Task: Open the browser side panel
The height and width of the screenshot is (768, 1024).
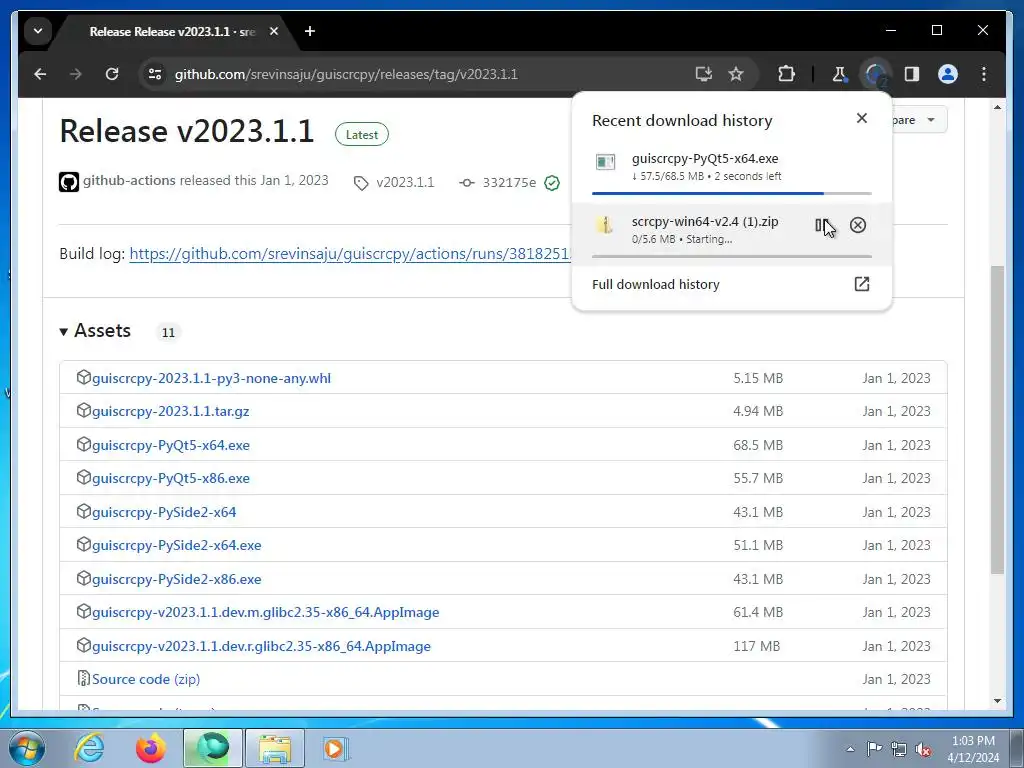Action: click(x=912, y=74)
